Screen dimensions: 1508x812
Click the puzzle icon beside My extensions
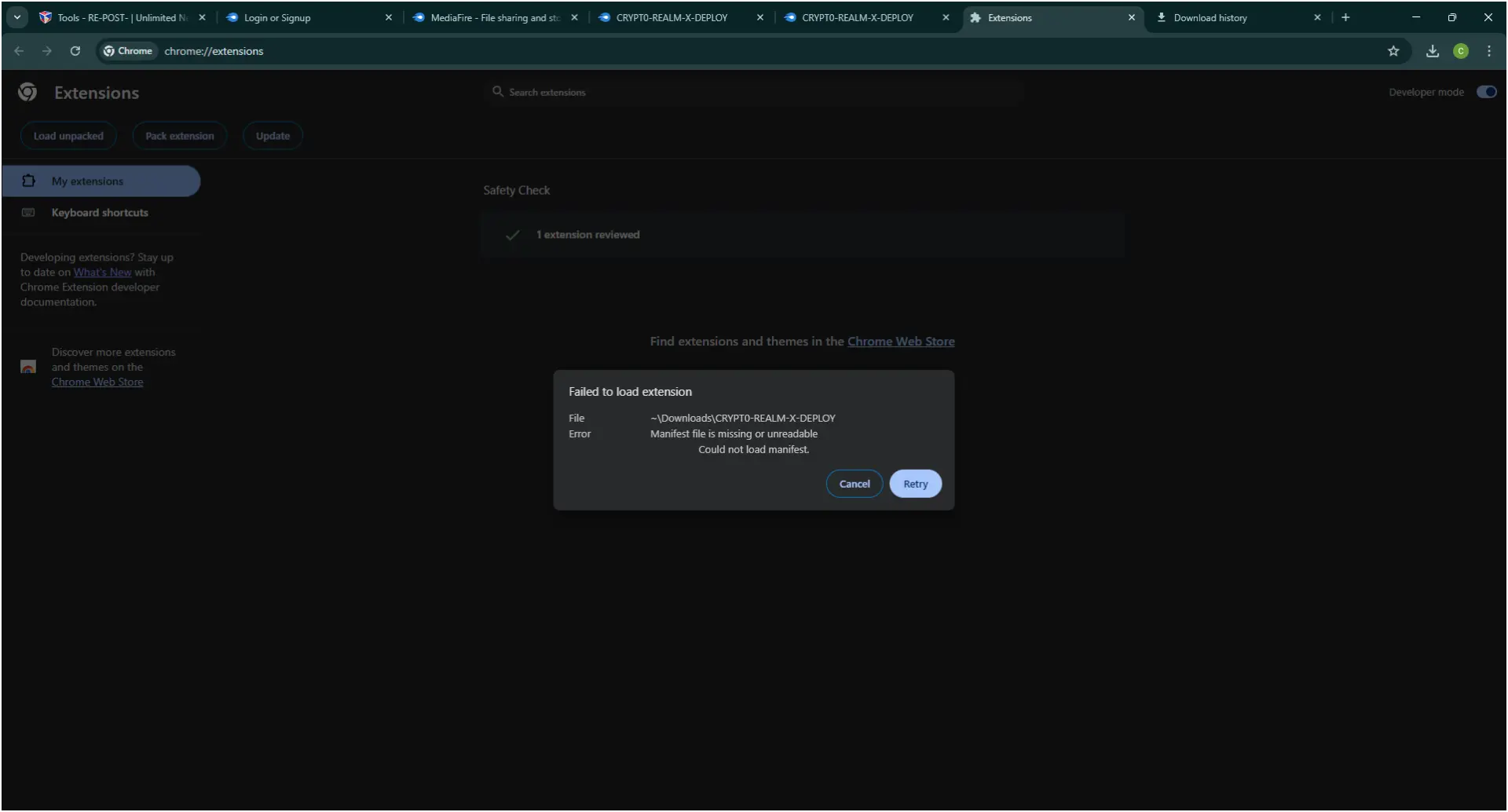pos(28,181)
